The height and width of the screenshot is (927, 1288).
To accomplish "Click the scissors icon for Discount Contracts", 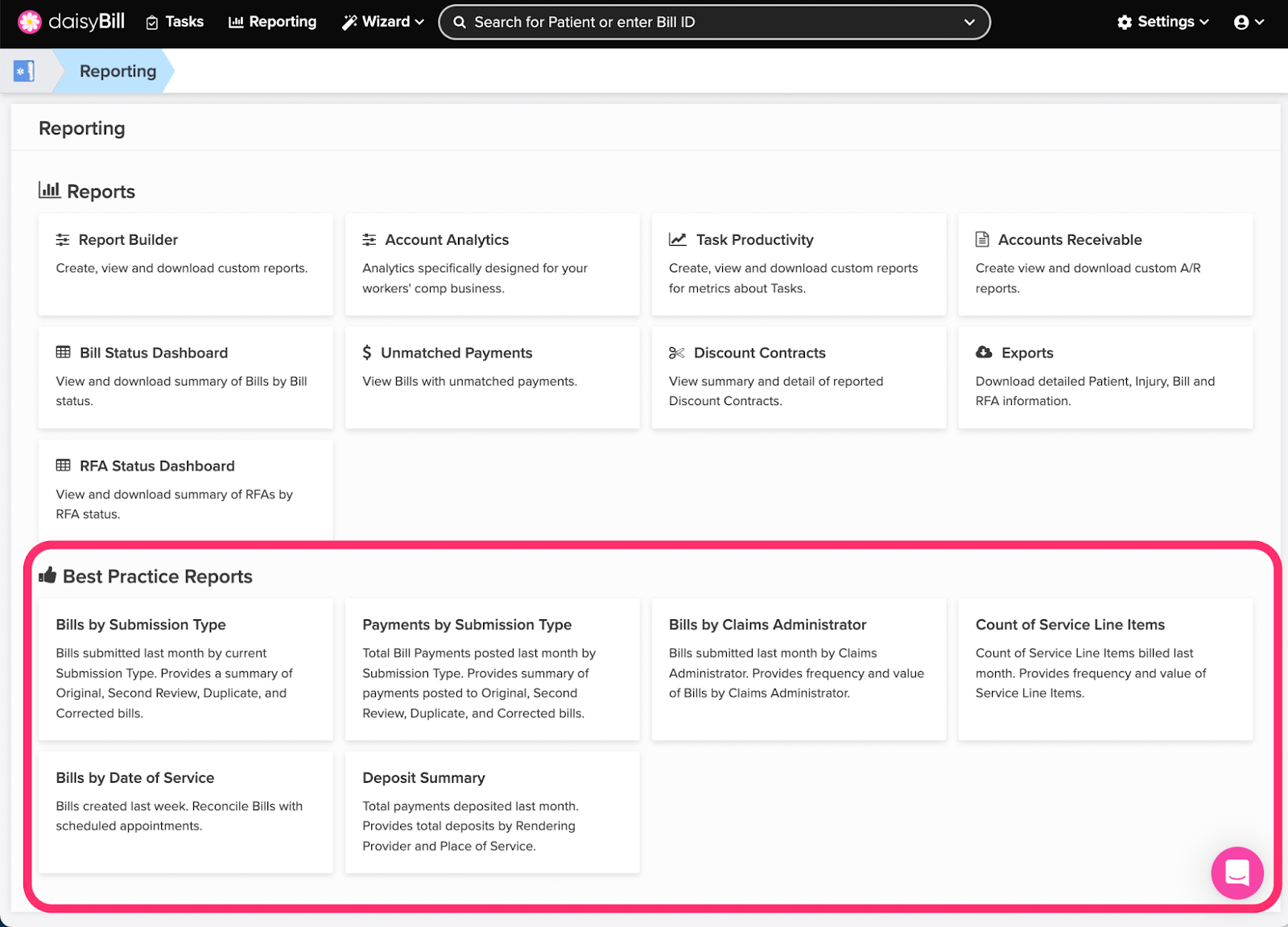I will point(677,353).
